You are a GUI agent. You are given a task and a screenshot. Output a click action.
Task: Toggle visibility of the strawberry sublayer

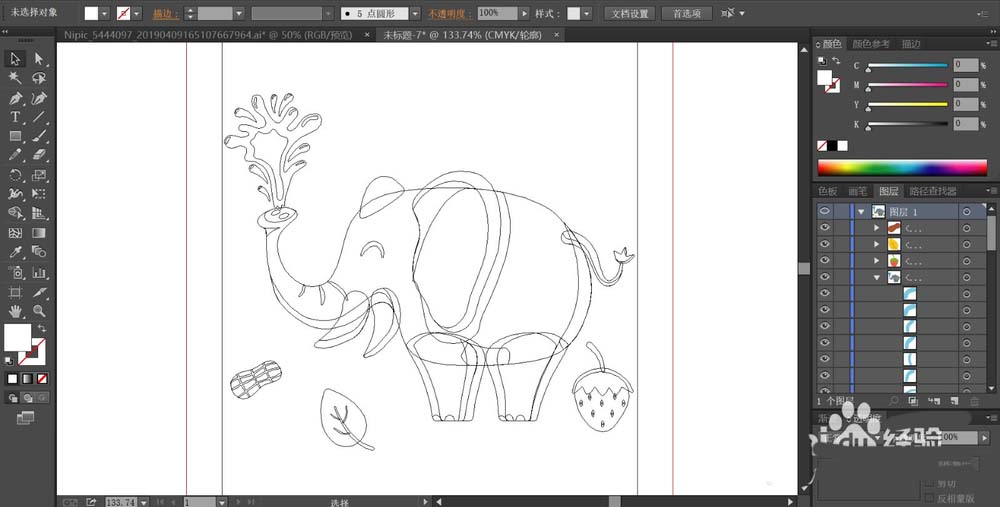point(825,261)
